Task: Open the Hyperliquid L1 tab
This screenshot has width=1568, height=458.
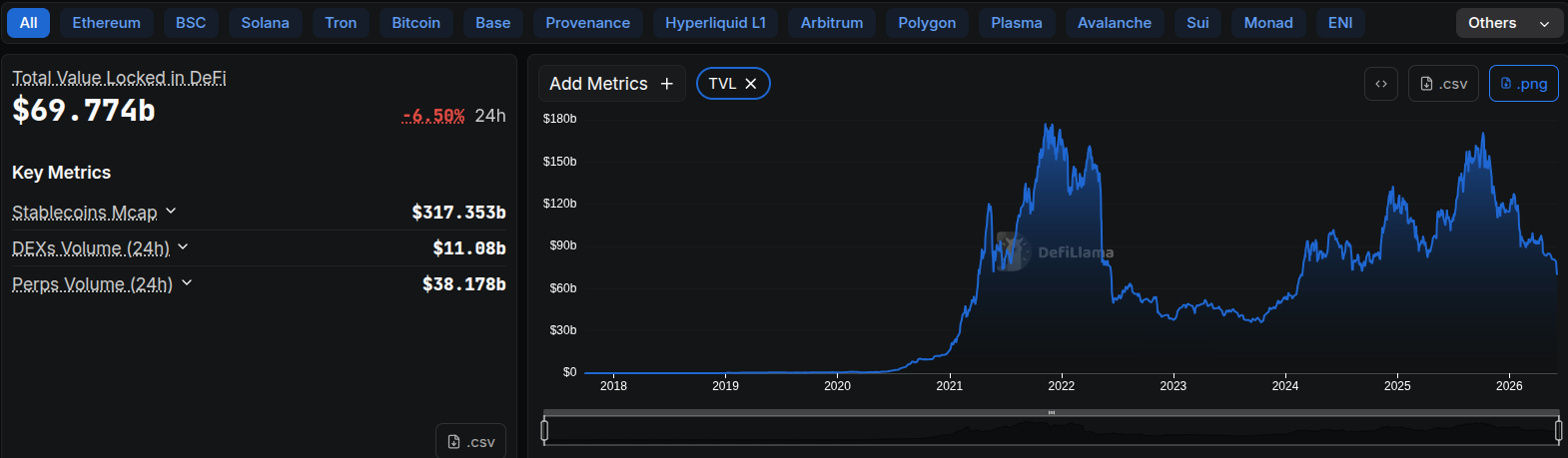Action: point(715,23)
